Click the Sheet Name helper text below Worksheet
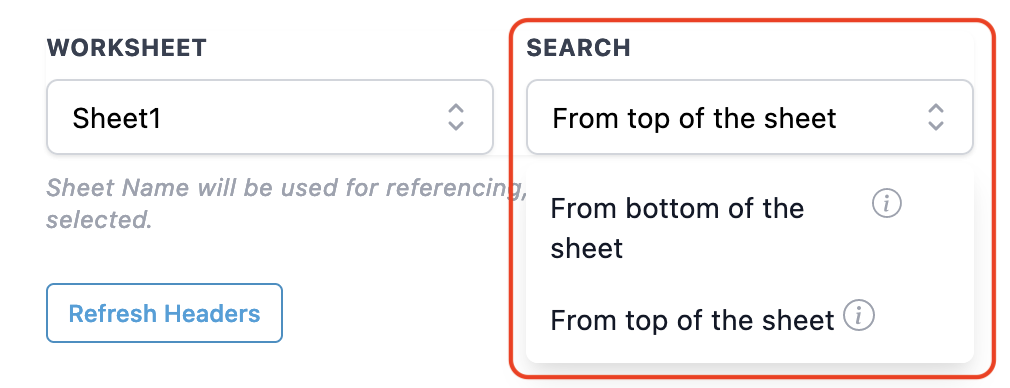The height and width of the screenshot is (388, 1010). (283, 204)
